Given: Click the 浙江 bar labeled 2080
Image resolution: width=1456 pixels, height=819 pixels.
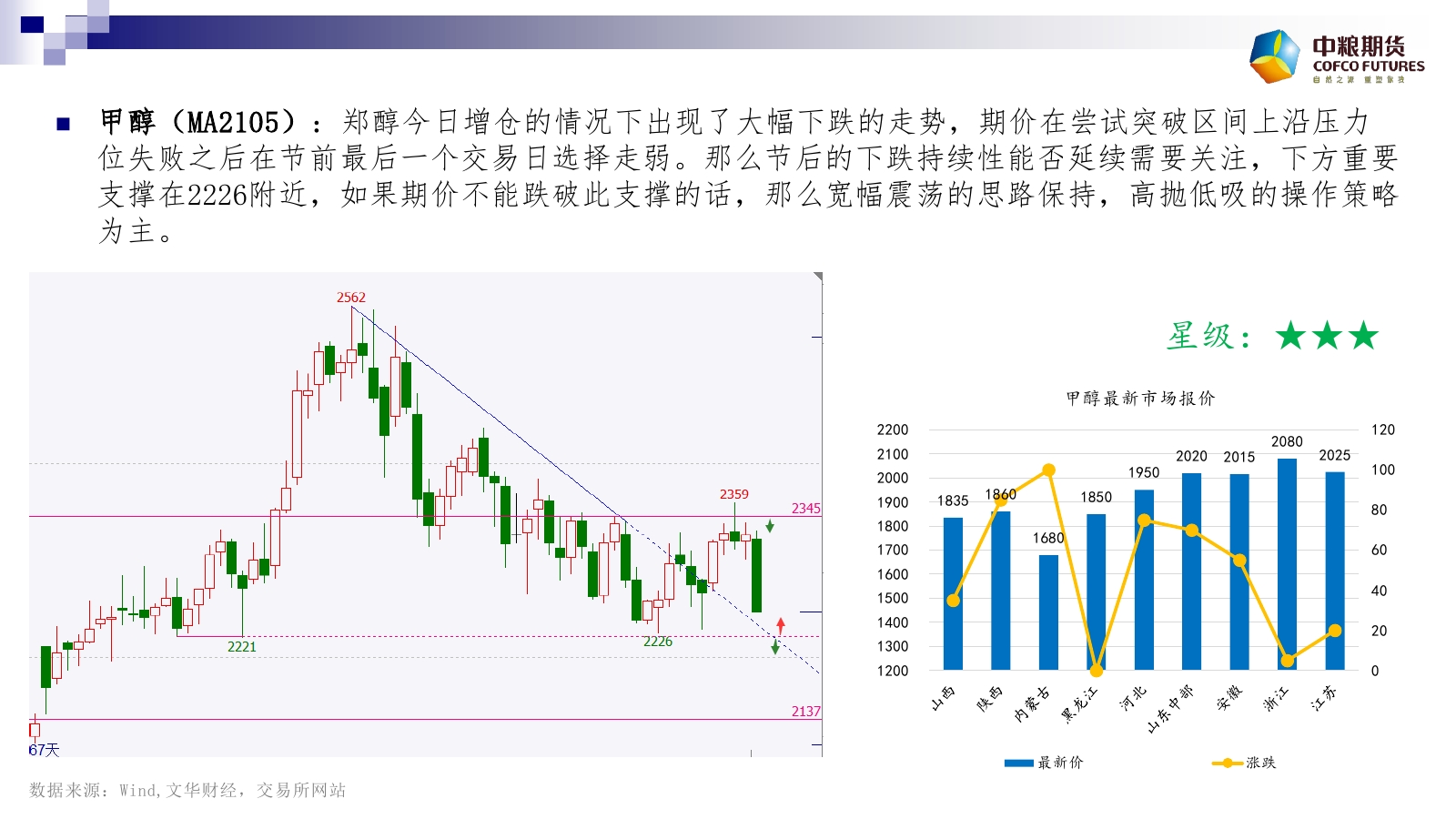Looking at the screenshot, I should [x=1287, y=564].
